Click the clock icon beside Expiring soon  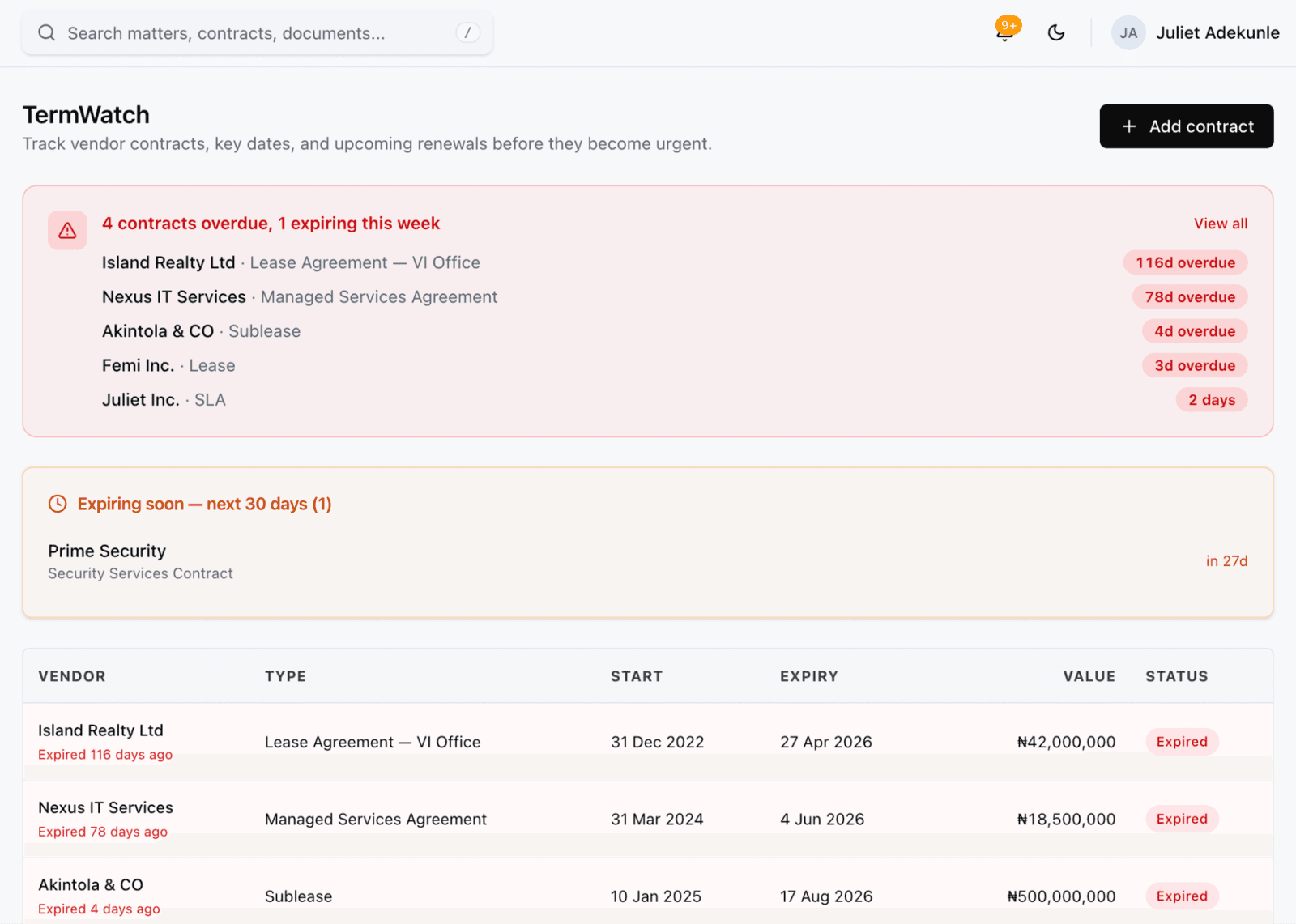(58, 504)
